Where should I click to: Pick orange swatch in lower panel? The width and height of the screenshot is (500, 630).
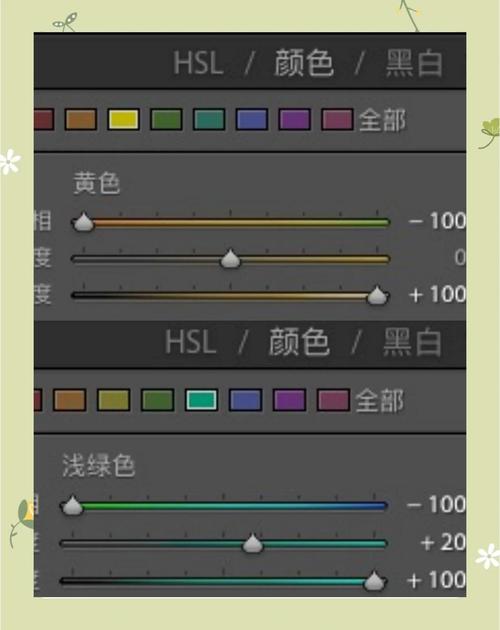pos(70,400)
